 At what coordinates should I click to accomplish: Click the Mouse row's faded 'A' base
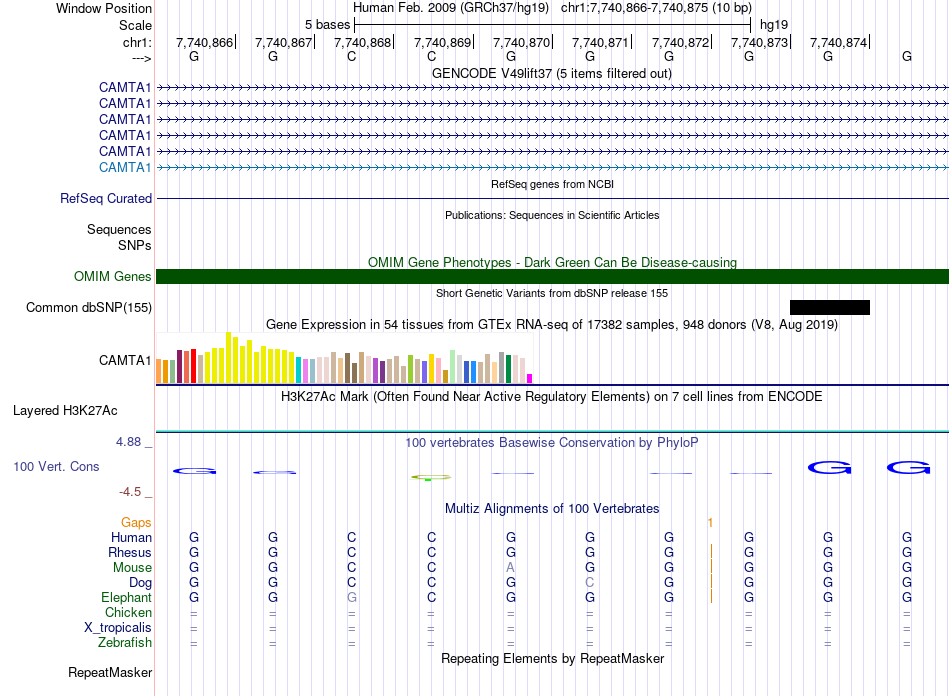(x=510, y=568)
